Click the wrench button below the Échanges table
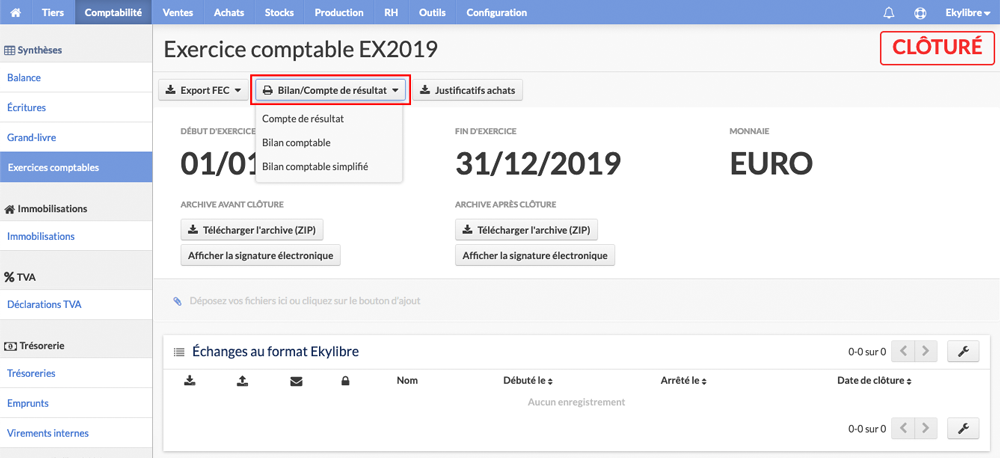1000x458 pixels. [964, 429]
